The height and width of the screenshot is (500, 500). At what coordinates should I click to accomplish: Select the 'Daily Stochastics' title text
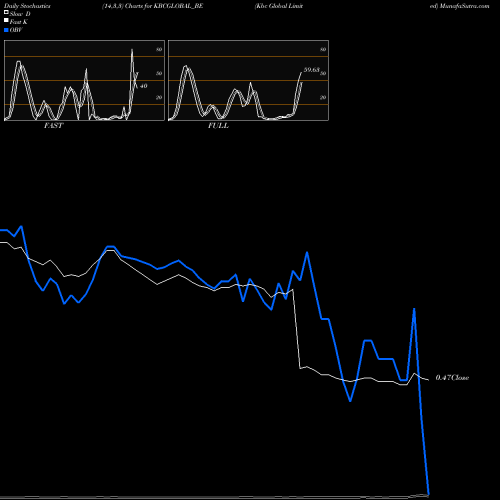(x=27, y=6)
